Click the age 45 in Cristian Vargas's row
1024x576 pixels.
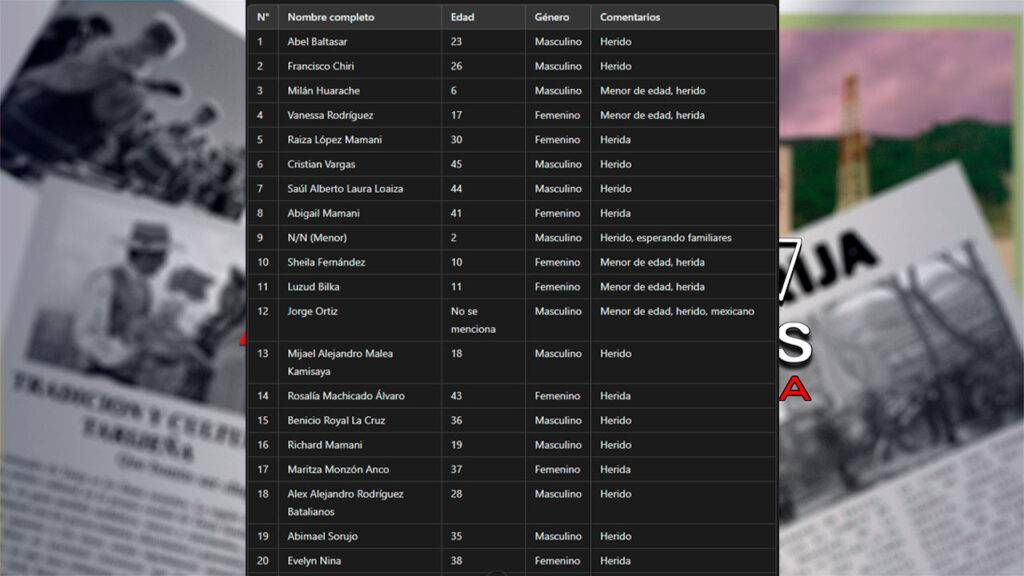456,164
